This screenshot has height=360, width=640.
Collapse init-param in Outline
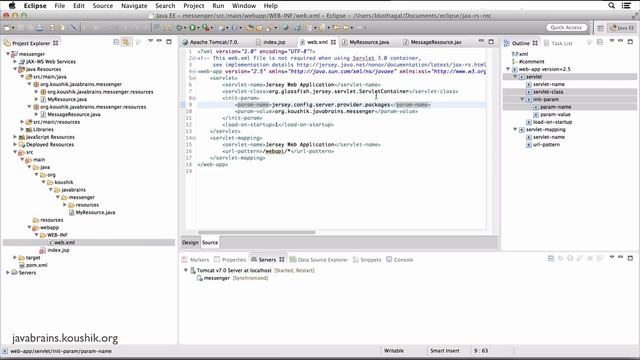tap(522, 99)
